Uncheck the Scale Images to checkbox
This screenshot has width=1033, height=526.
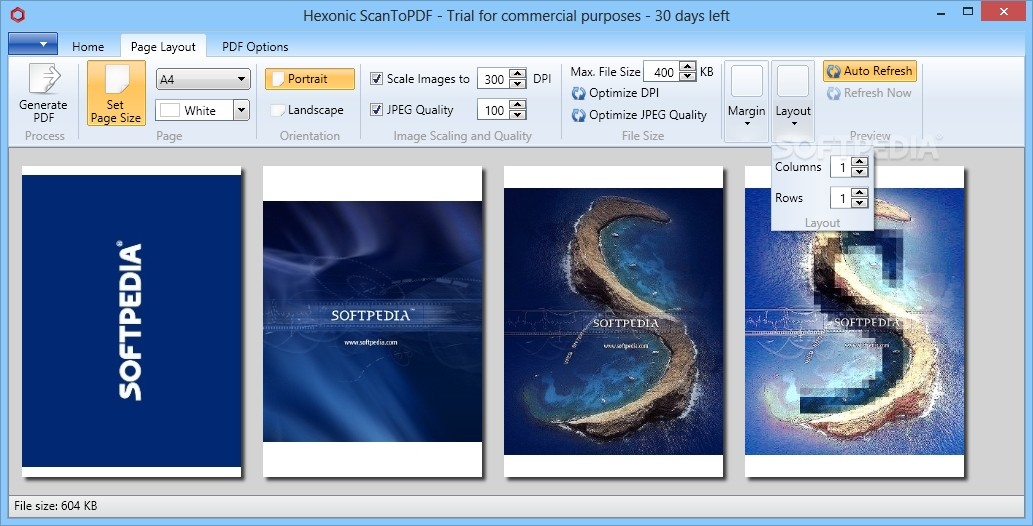coord(376,78)
